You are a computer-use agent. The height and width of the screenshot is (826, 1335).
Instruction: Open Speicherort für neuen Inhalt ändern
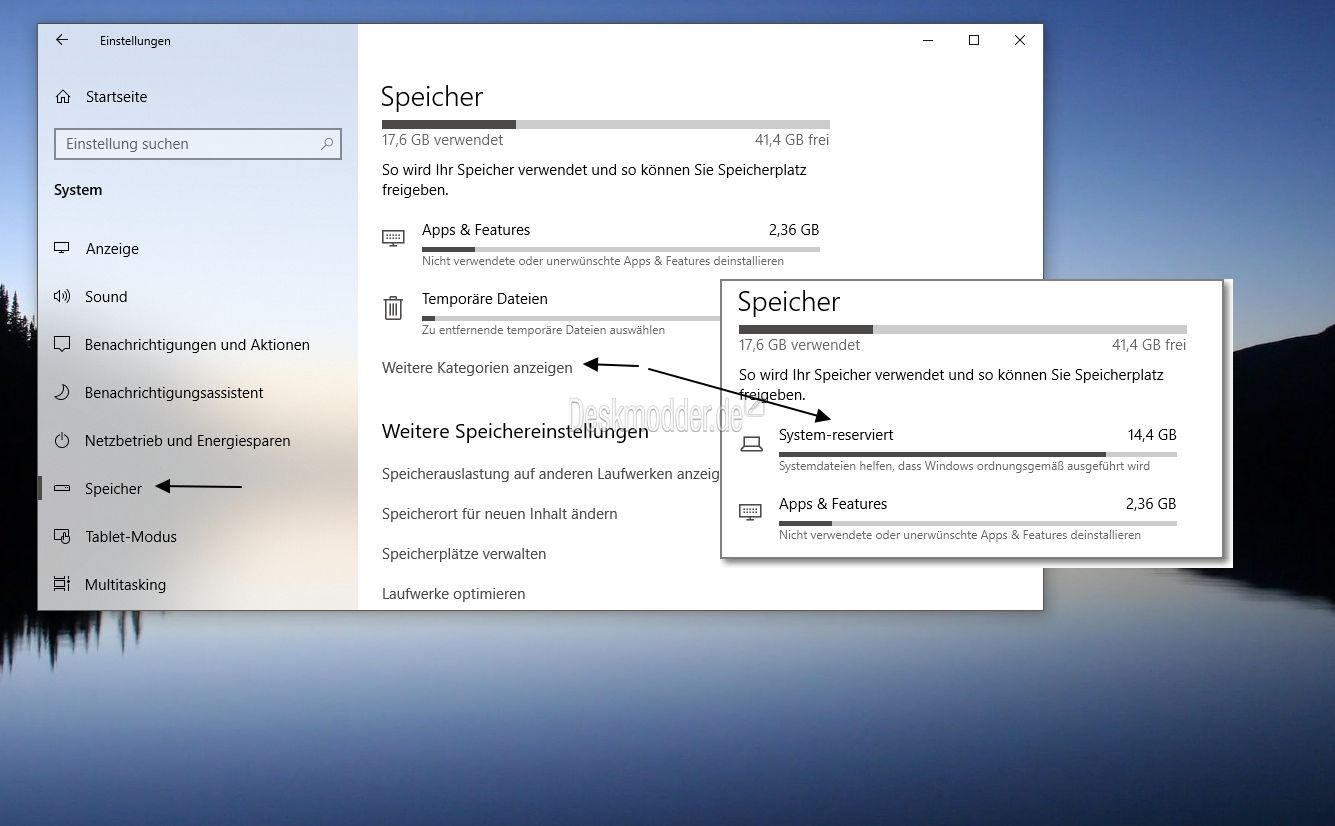click(499, 514)
